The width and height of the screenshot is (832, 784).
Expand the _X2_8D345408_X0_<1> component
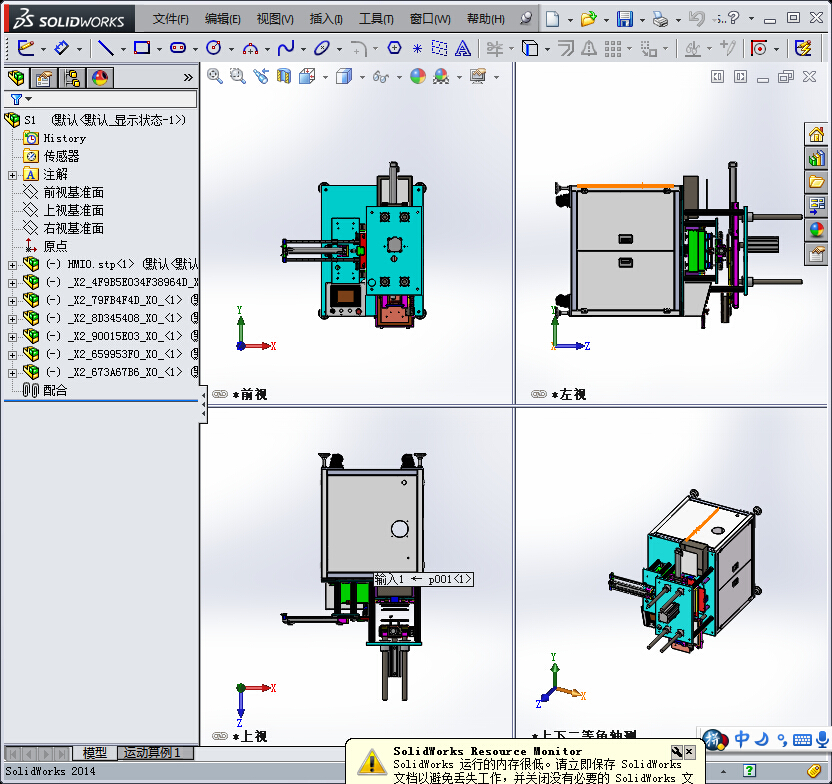tap(12, 319)
